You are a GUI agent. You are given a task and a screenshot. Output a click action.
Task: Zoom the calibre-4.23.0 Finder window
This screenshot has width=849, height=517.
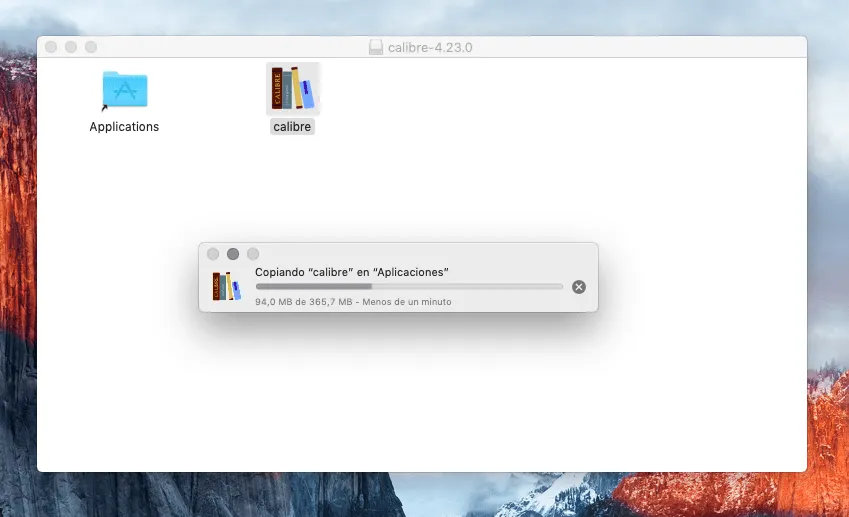pos(91,47)
